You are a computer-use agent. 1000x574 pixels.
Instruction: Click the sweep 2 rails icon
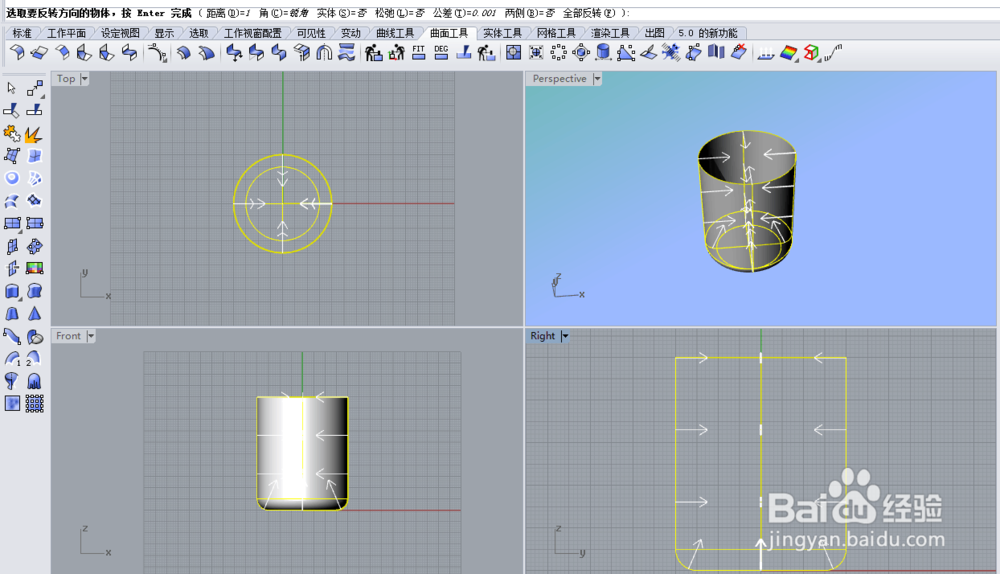click(34, 359)
